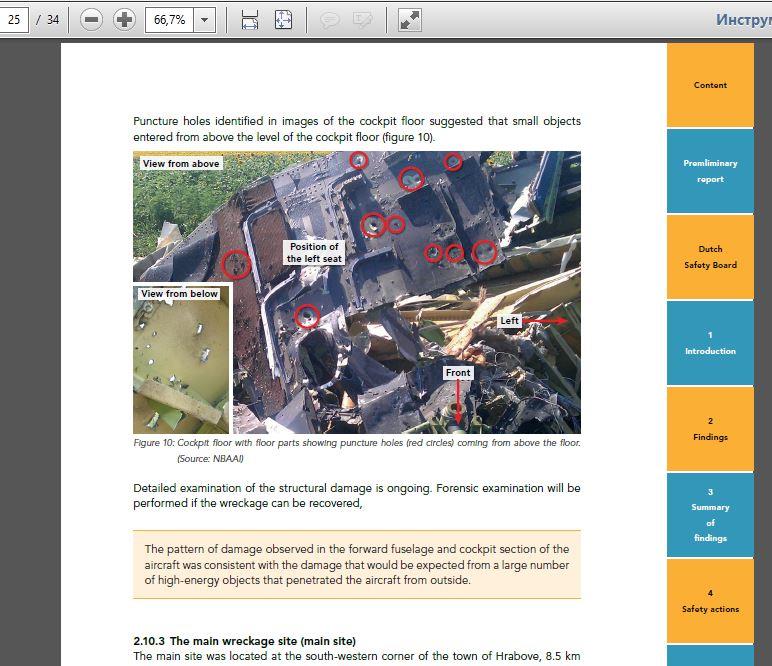Click the add sticky note comment icon

(x=329, y=20)
